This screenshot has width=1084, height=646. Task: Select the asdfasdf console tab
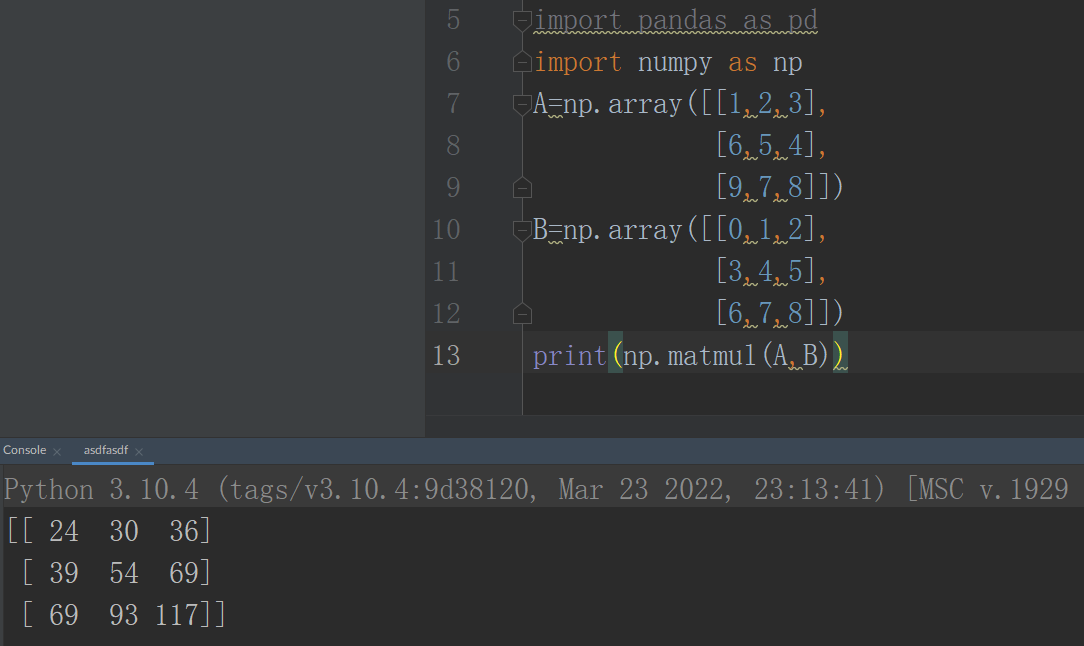[x=104, y=452]
